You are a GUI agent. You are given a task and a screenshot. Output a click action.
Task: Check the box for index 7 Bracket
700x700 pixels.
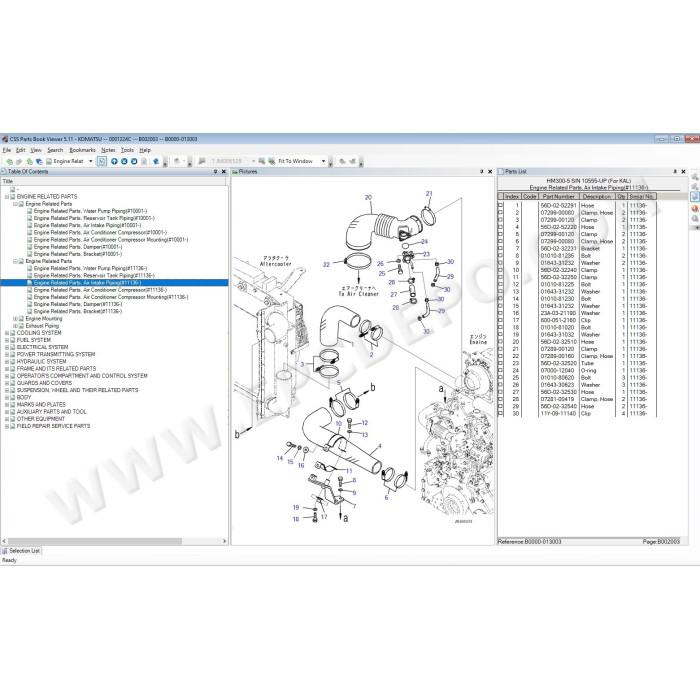tap(500, 249)
